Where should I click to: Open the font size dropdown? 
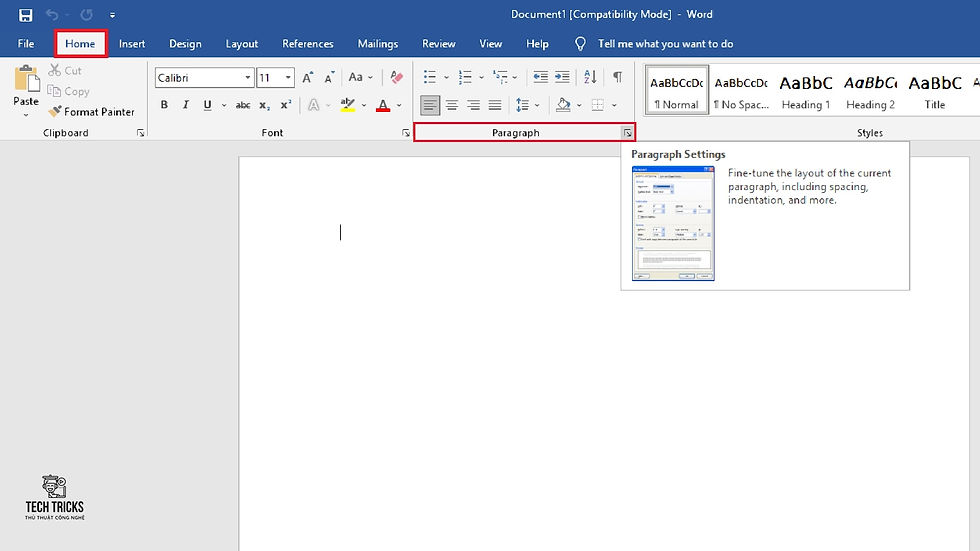pos(288,77)
